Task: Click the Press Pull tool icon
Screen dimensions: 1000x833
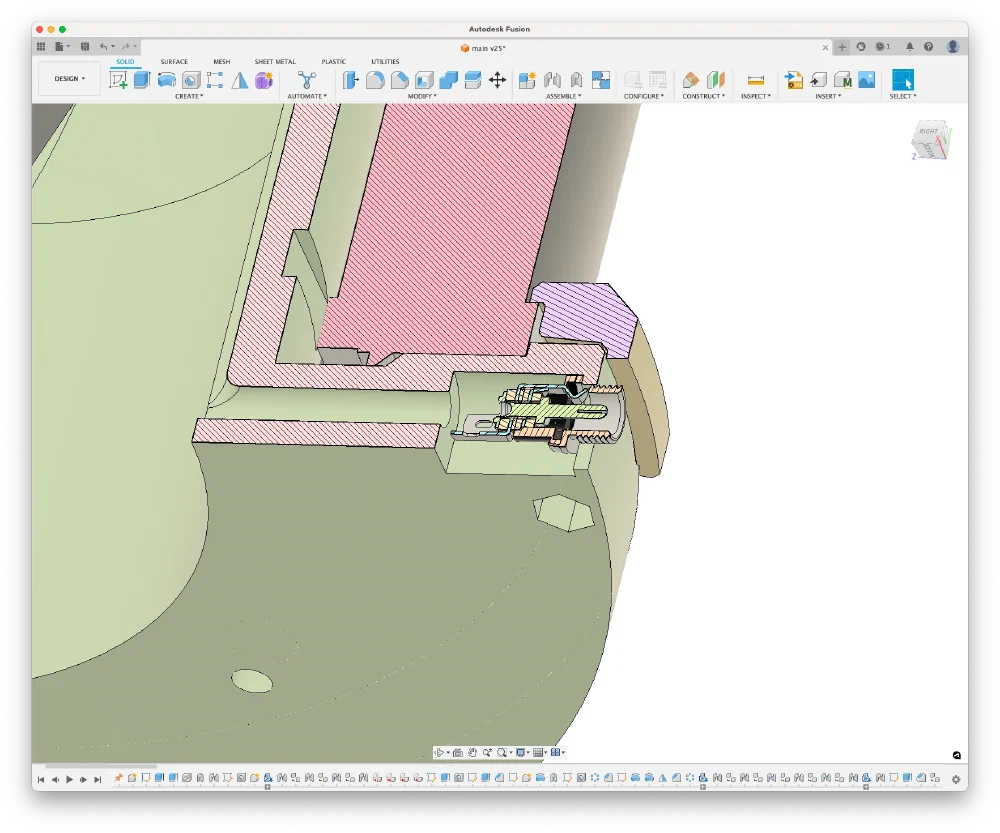Action: pyautogui.click(x=351, y=80)
